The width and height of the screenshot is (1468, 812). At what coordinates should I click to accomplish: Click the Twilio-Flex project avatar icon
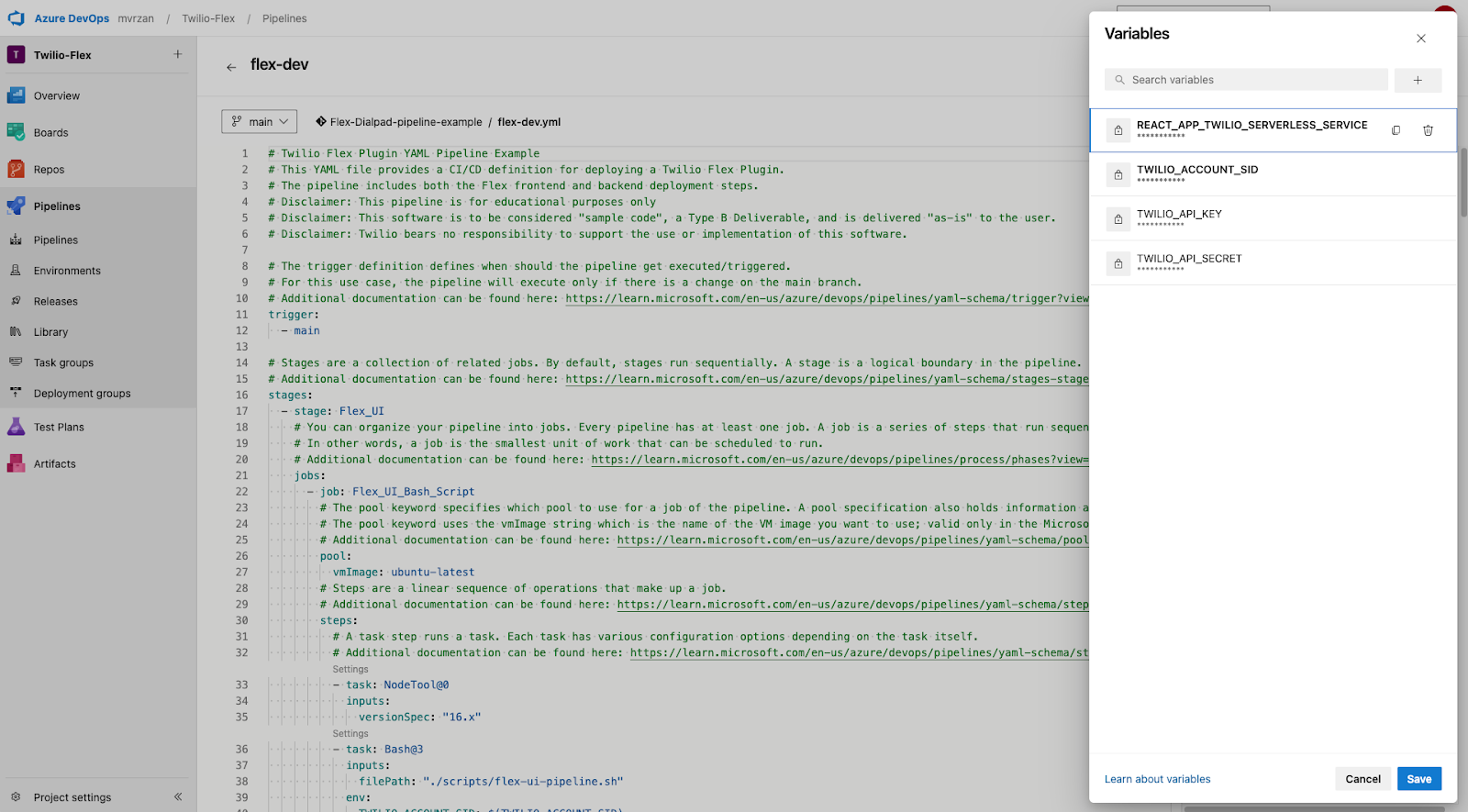coord(16,55)
